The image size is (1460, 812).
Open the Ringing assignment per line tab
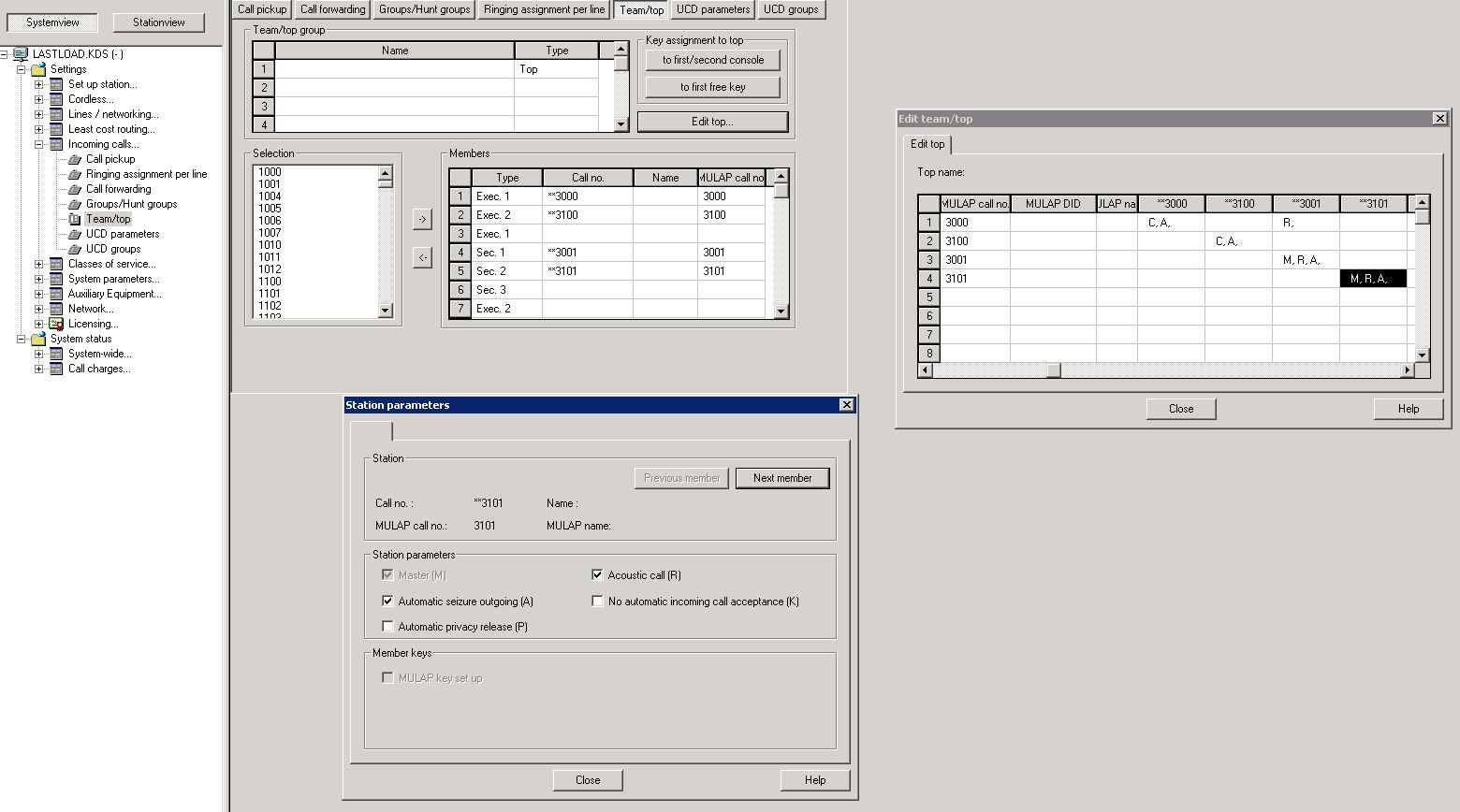click(x=544, y=9)
